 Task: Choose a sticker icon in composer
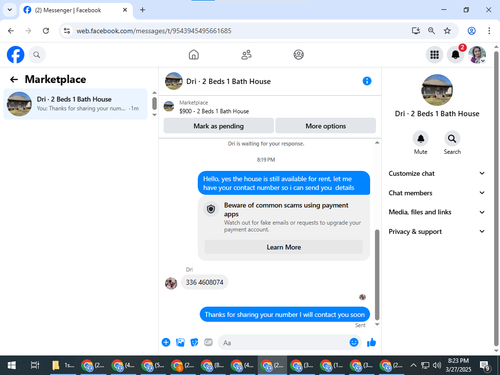coord(194,342)
